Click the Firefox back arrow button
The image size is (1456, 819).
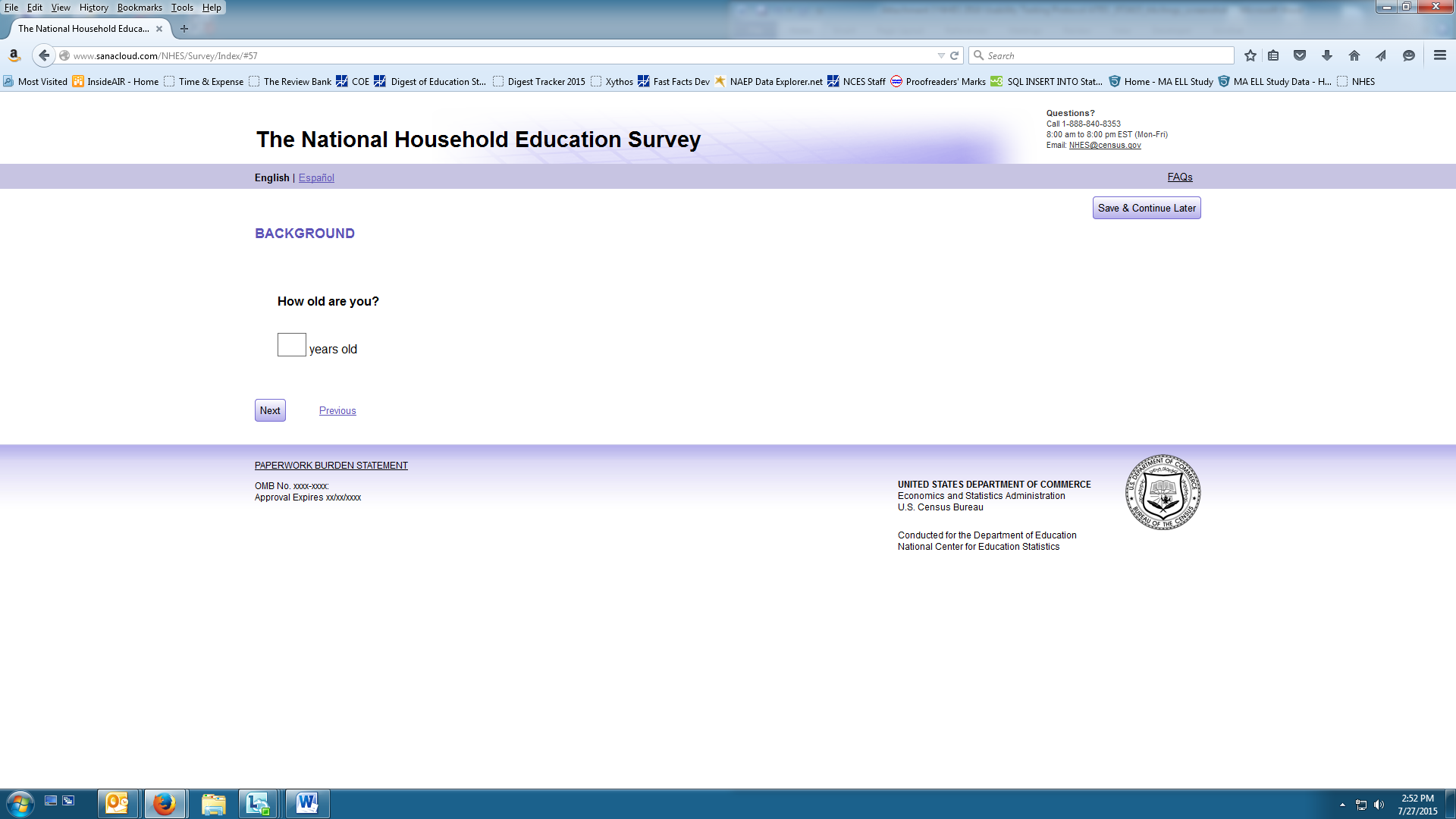click(x=44, y=55)
